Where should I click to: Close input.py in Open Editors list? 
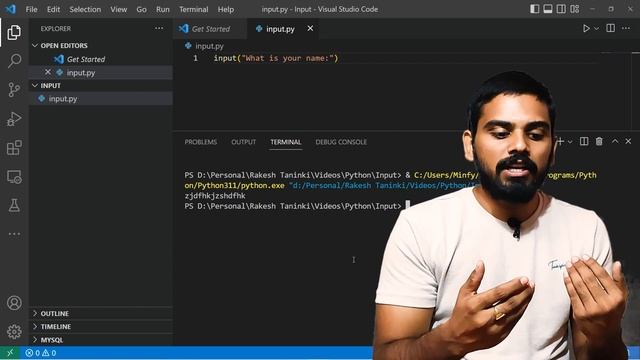48,72
